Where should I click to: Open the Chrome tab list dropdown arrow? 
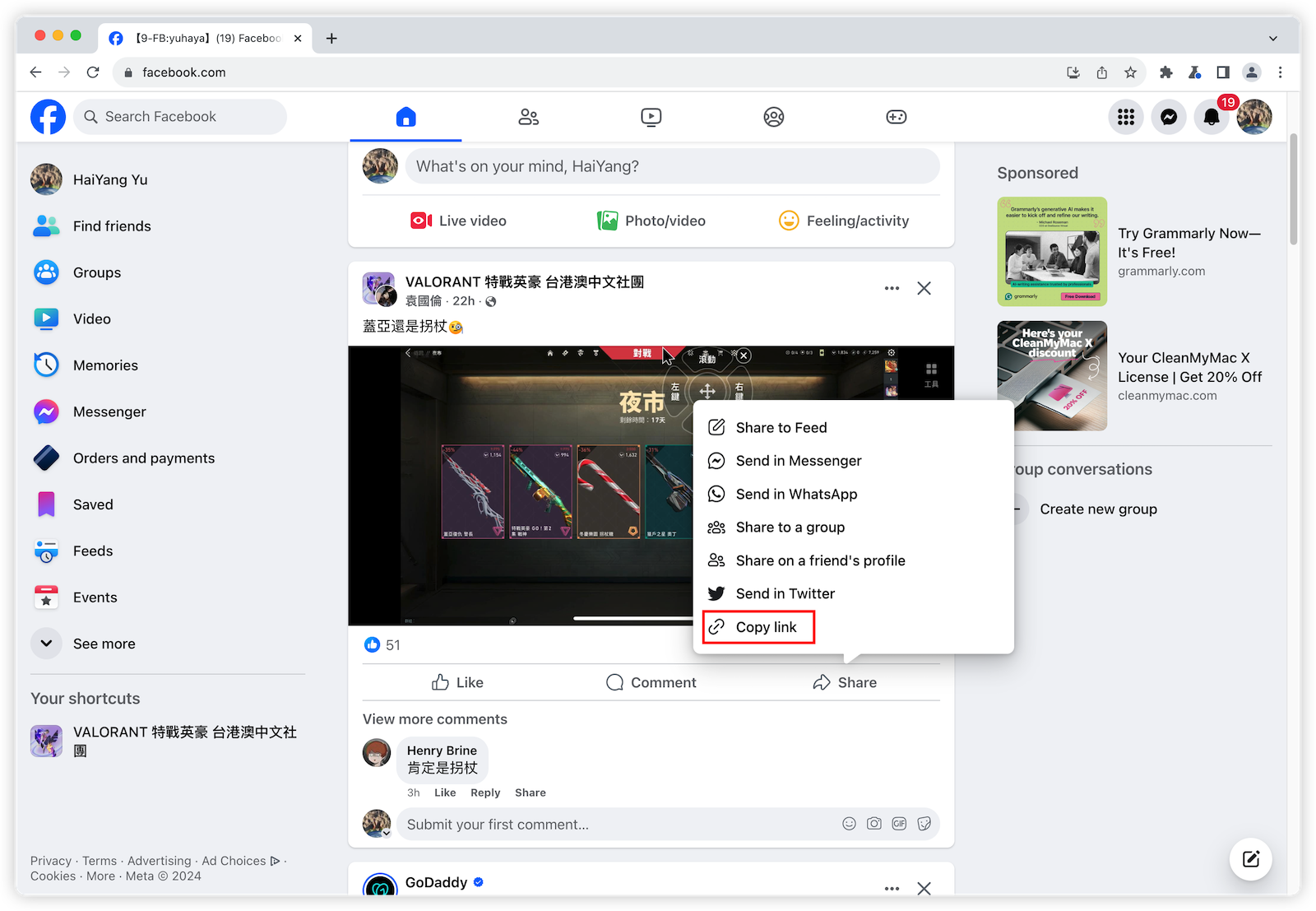(1272, 38)
